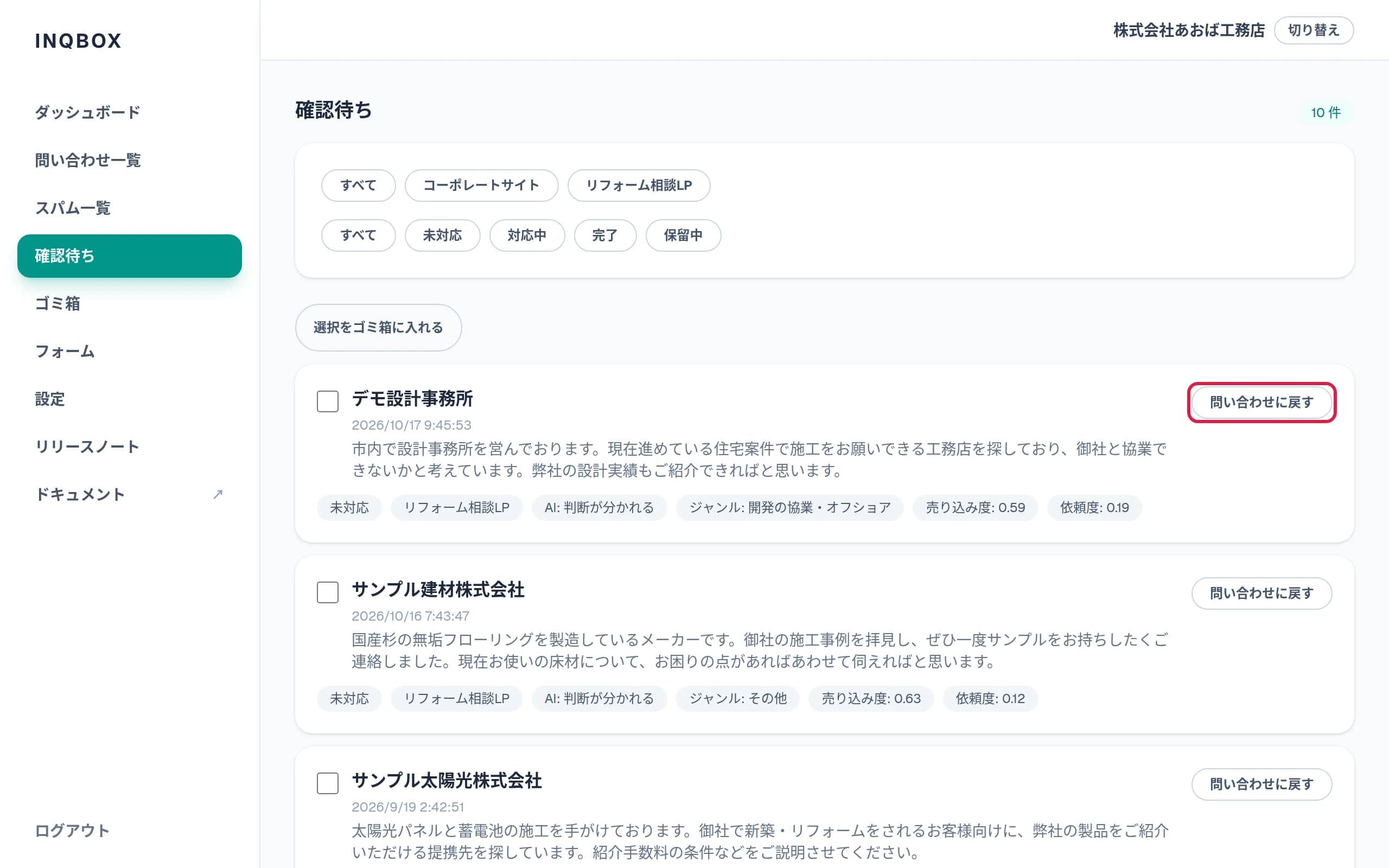
Task: Filter by 対応中 status
Action: (527, 235)
